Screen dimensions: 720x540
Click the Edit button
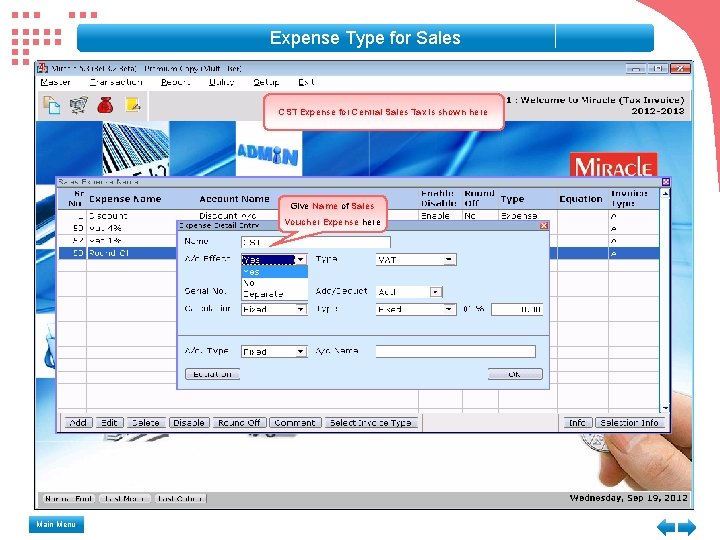(109, 422)
